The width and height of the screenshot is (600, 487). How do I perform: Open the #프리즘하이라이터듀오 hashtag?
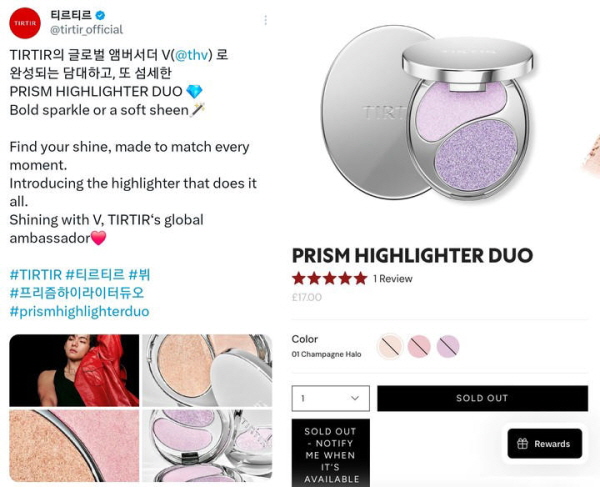point(77,293)
